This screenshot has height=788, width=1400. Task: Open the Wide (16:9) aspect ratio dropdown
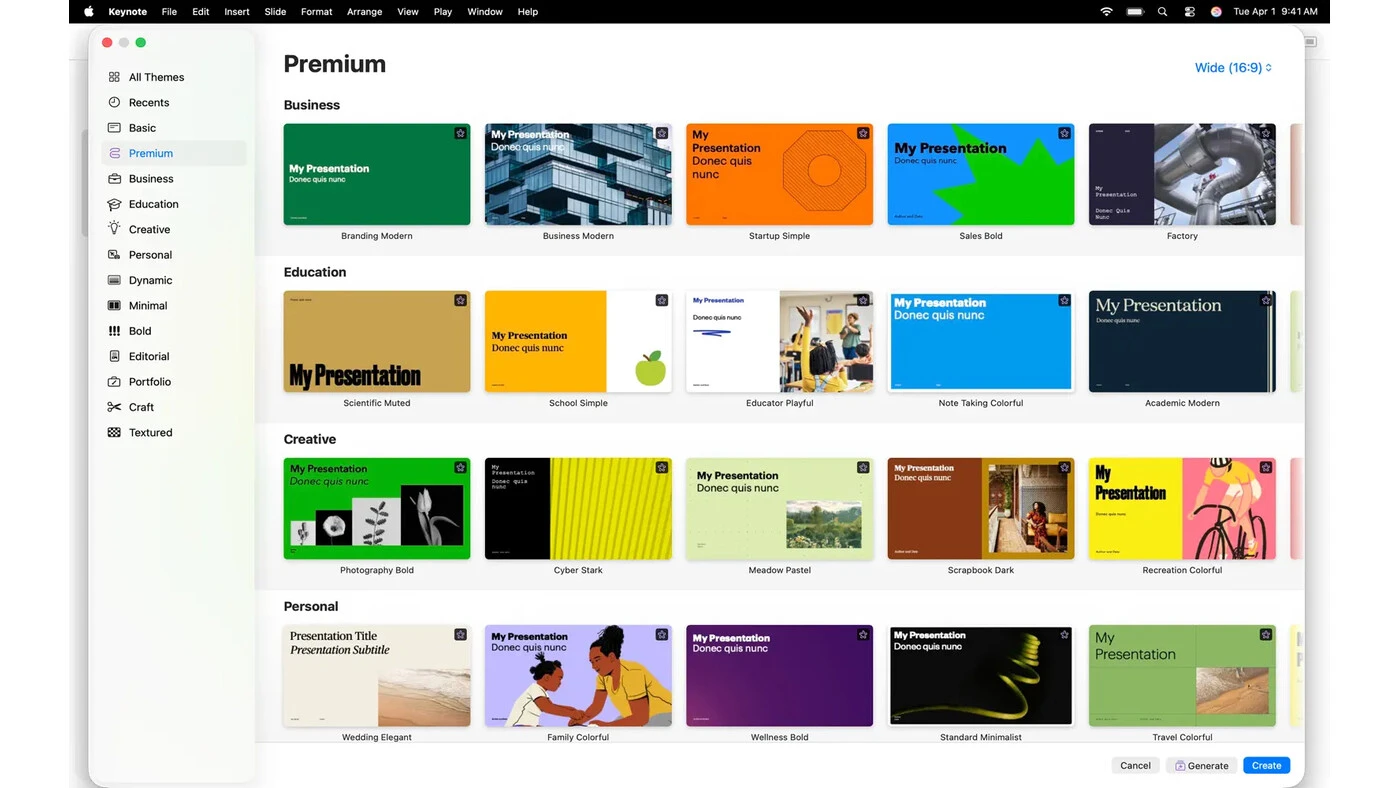(x=1233, y=68)
